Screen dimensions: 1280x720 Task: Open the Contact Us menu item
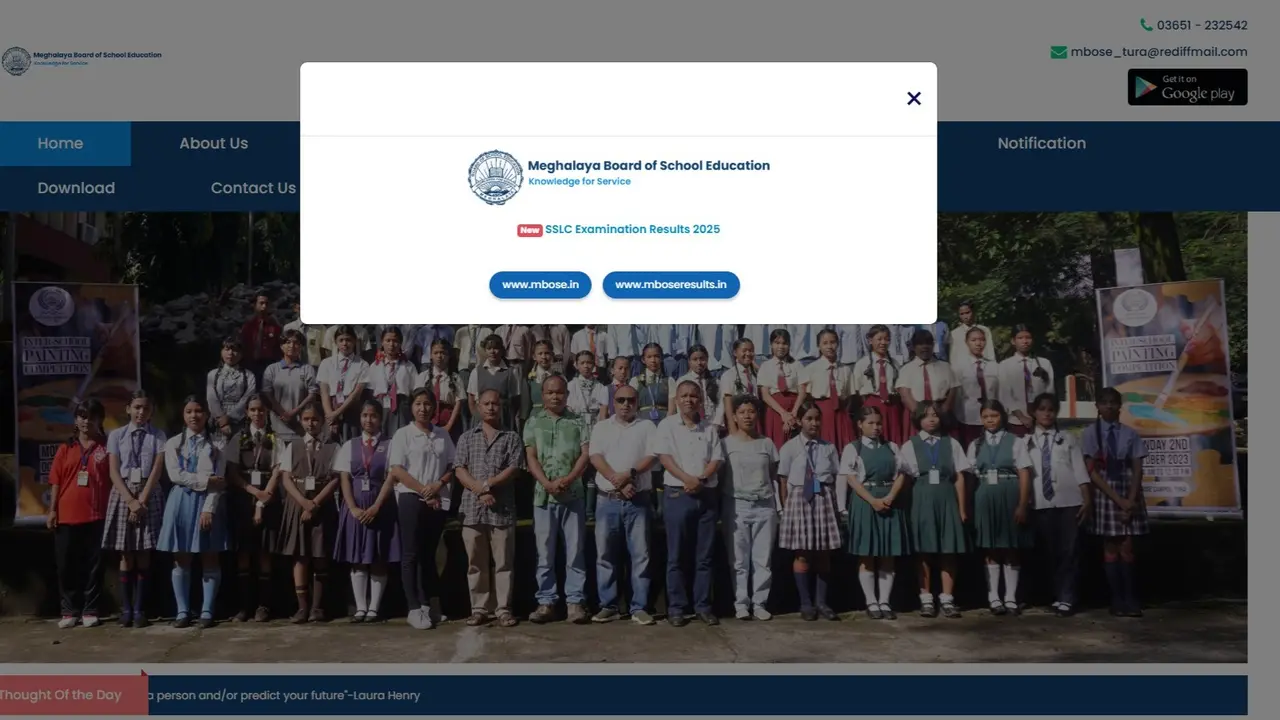(253, 188)
